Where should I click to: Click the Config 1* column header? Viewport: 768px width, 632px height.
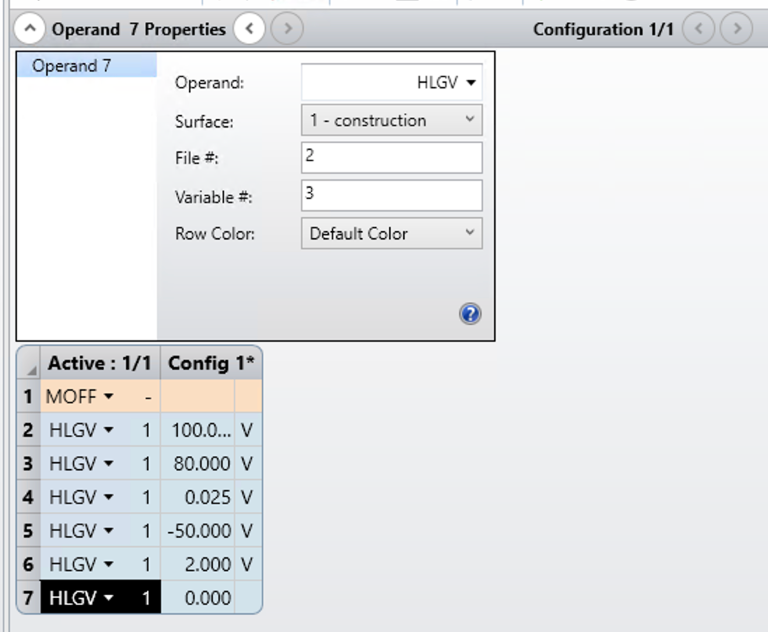pos(211,363)
